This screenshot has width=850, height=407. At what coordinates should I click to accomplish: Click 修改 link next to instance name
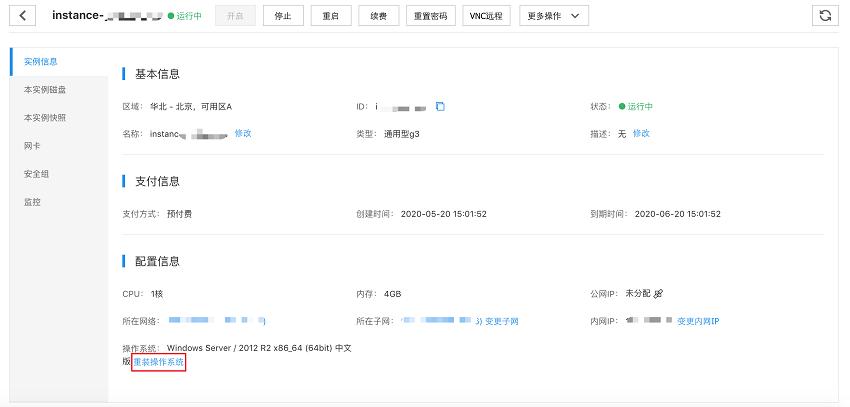[243, 133]
